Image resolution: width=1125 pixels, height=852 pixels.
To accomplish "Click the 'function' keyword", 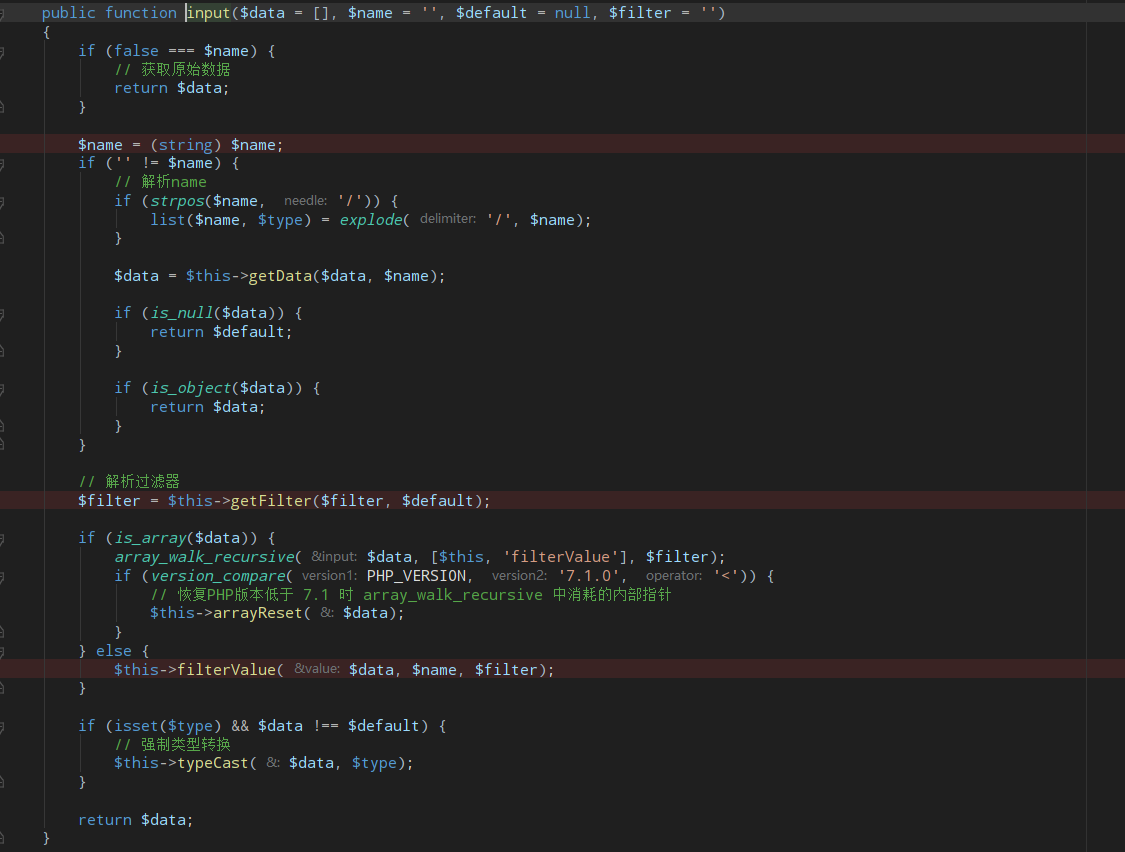I will (x=141, y=13).
